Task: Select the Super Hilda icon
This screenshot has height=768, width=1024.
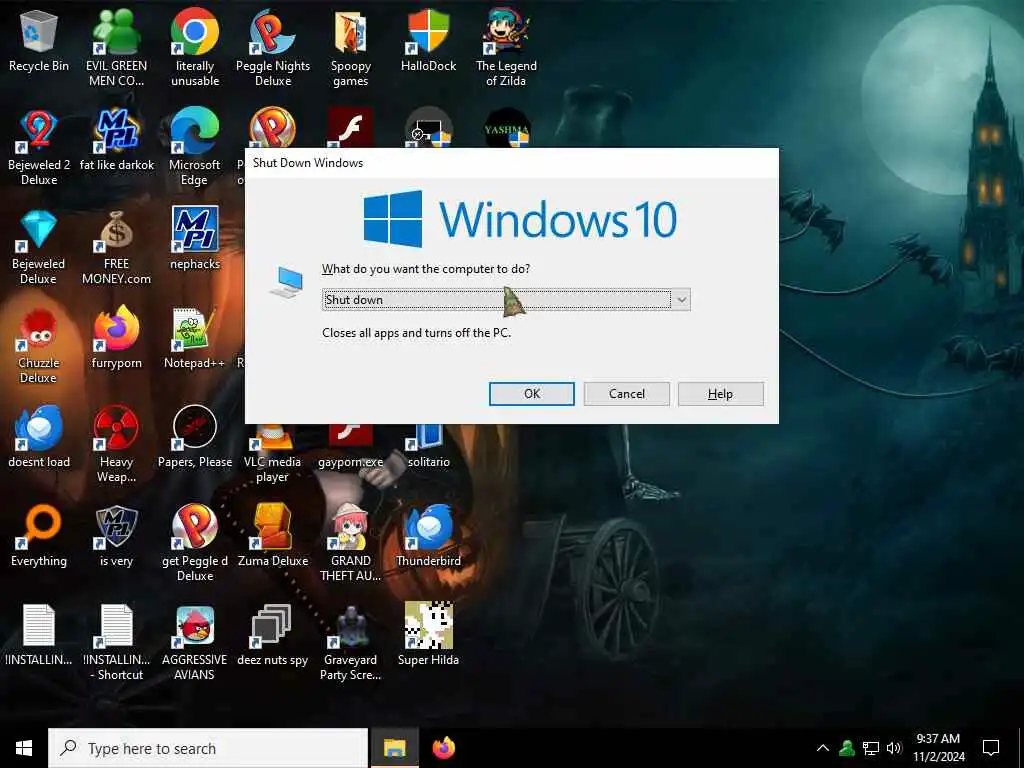Action: [x=428, y=634]
